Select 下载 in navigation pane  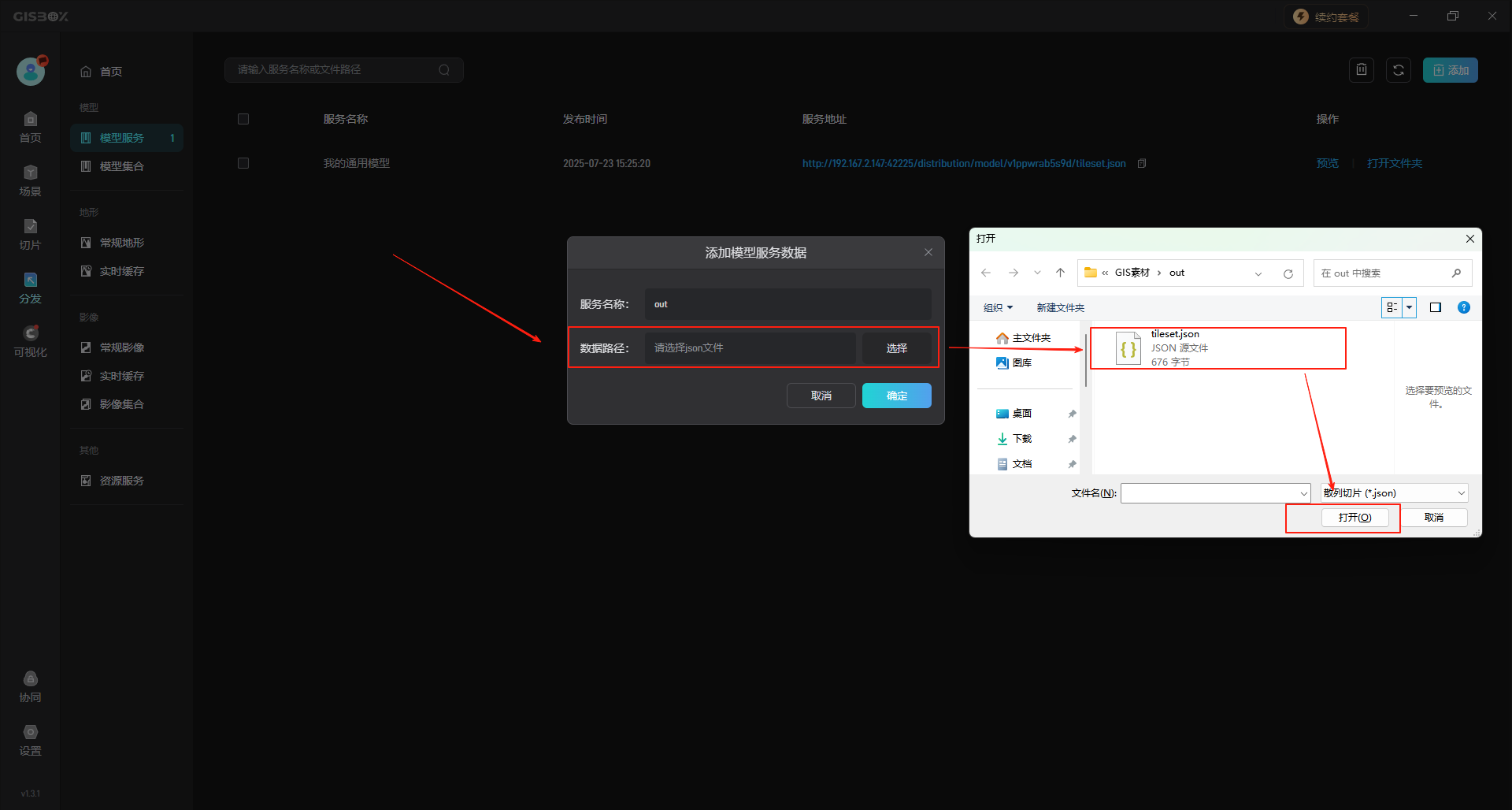point(1014,439)
